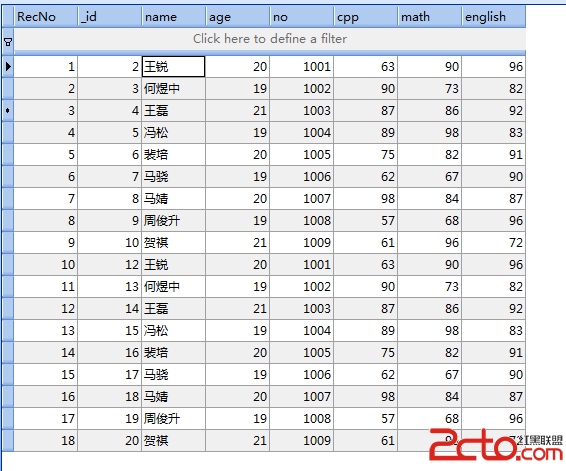Click the english column header
This screenshot has width=566, height=471.
tap(493, 17)
